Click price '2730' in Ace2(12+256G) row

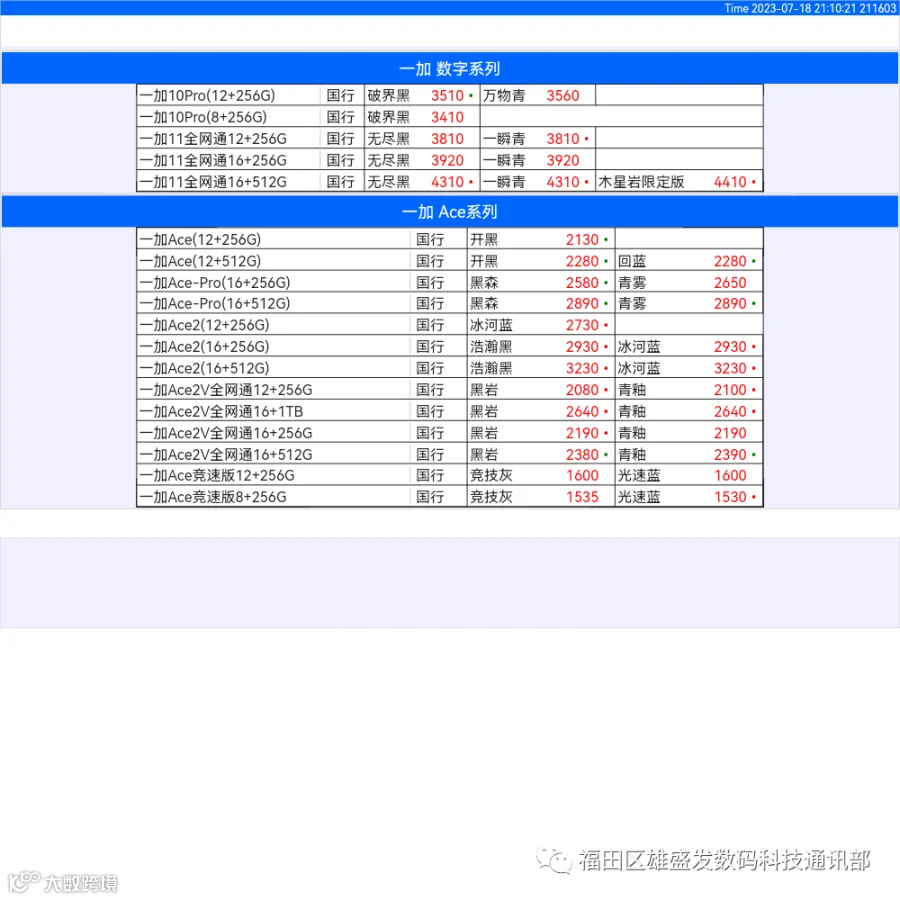point(582,325)
